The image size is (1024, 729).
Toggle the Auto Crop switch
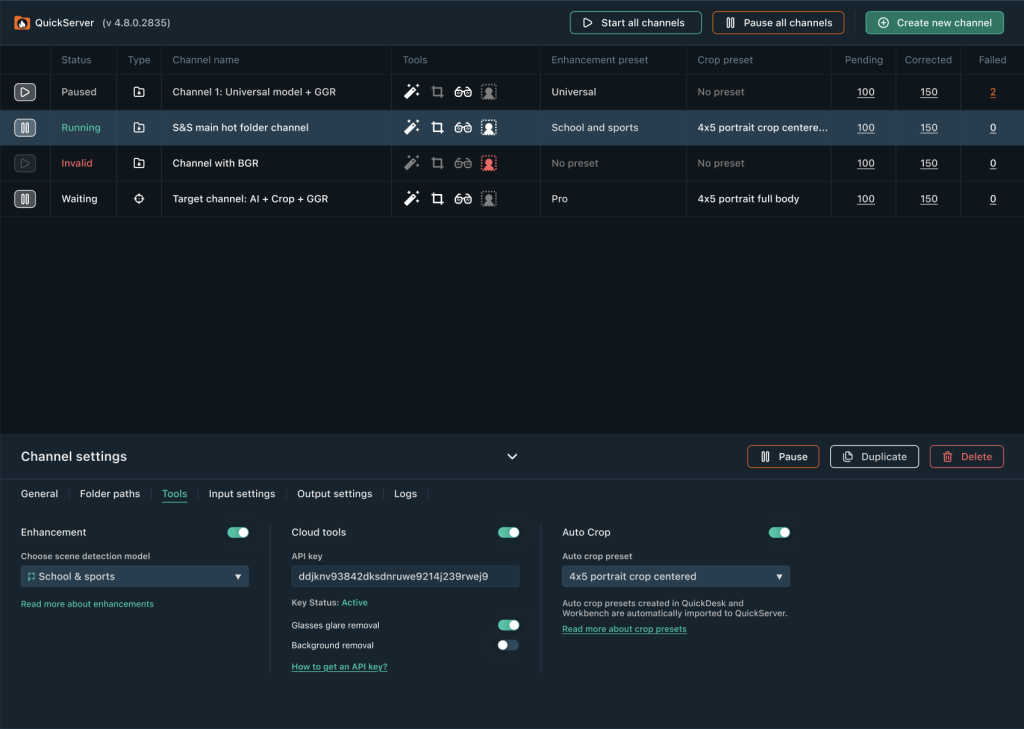[x=779, y=532]
